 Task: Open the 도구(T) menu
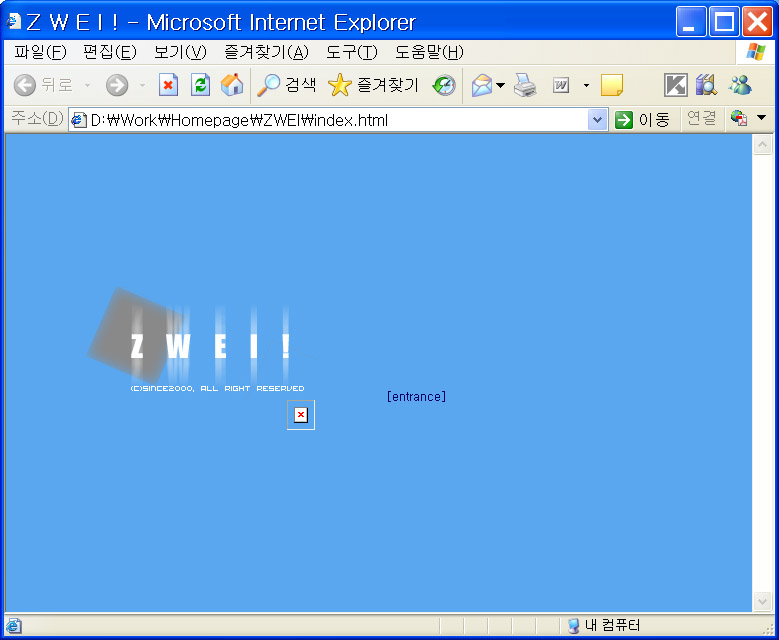point(352,52)
